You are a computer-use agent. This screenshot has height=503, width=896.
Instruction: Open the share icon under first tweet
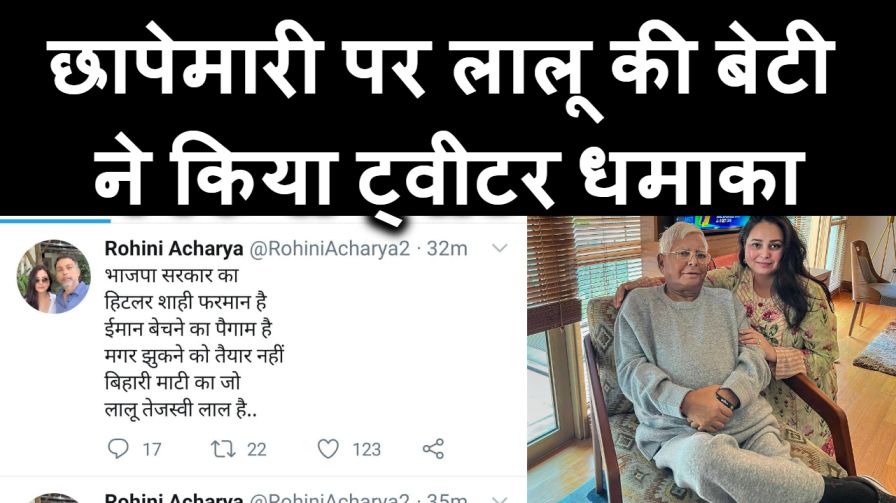433,449
